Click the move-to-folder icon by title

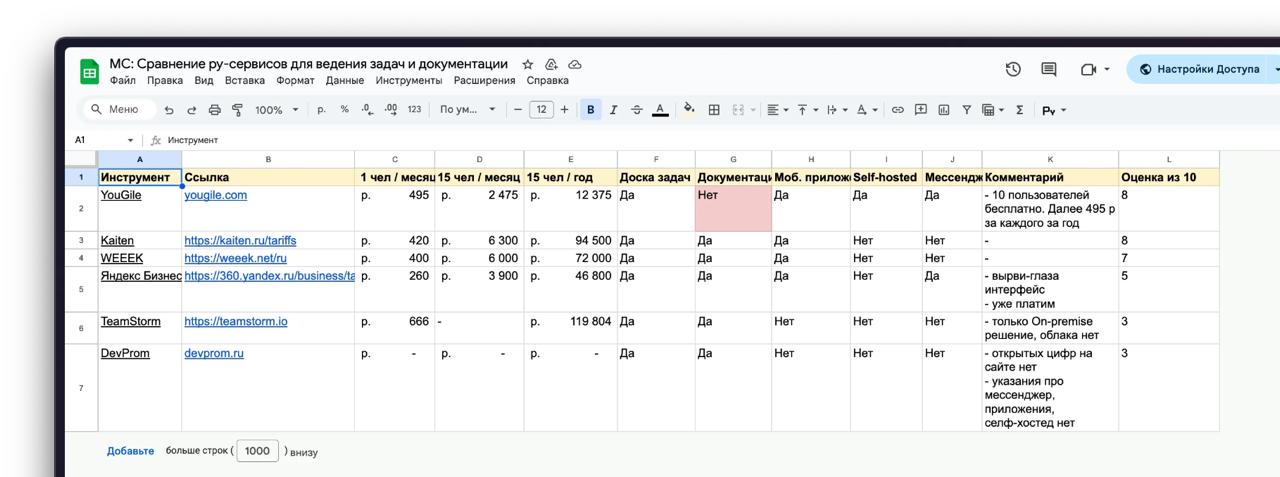click(x=551, y=64)
